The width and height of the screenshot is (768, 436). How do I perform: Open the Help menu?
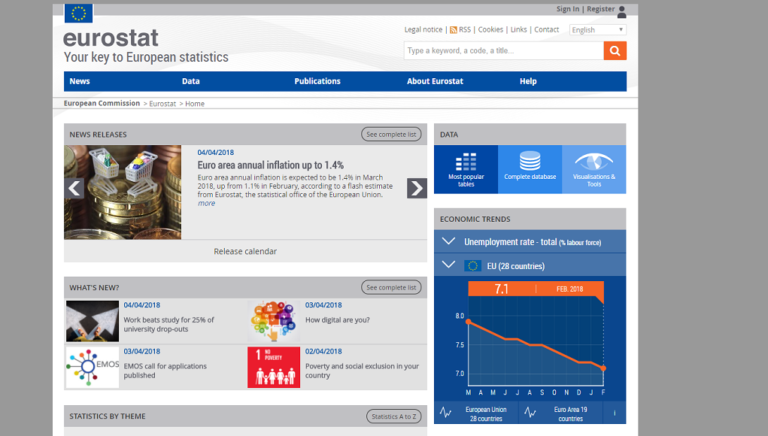tap(528, 81)
